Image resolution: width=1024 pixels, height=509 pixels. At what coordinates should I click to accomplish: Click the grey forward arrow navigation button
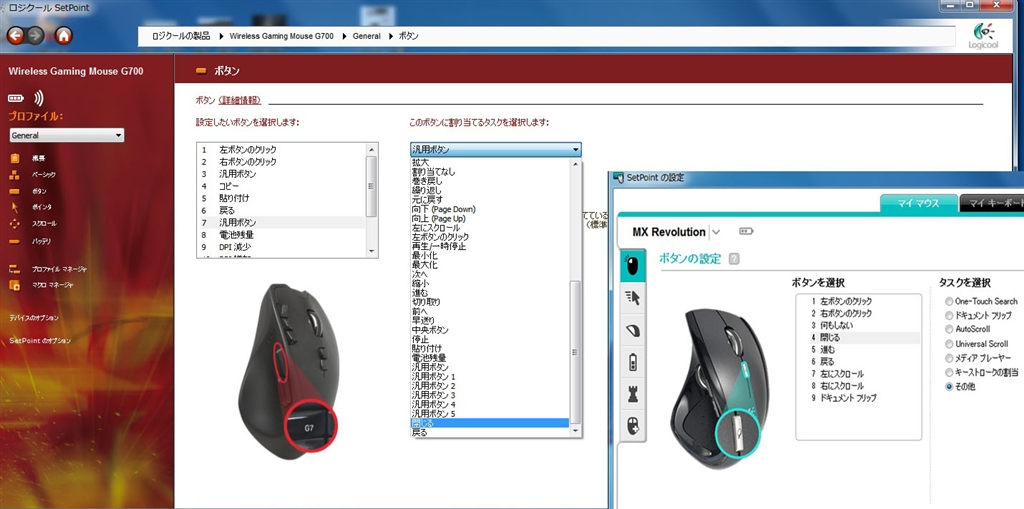click(36, 35)
